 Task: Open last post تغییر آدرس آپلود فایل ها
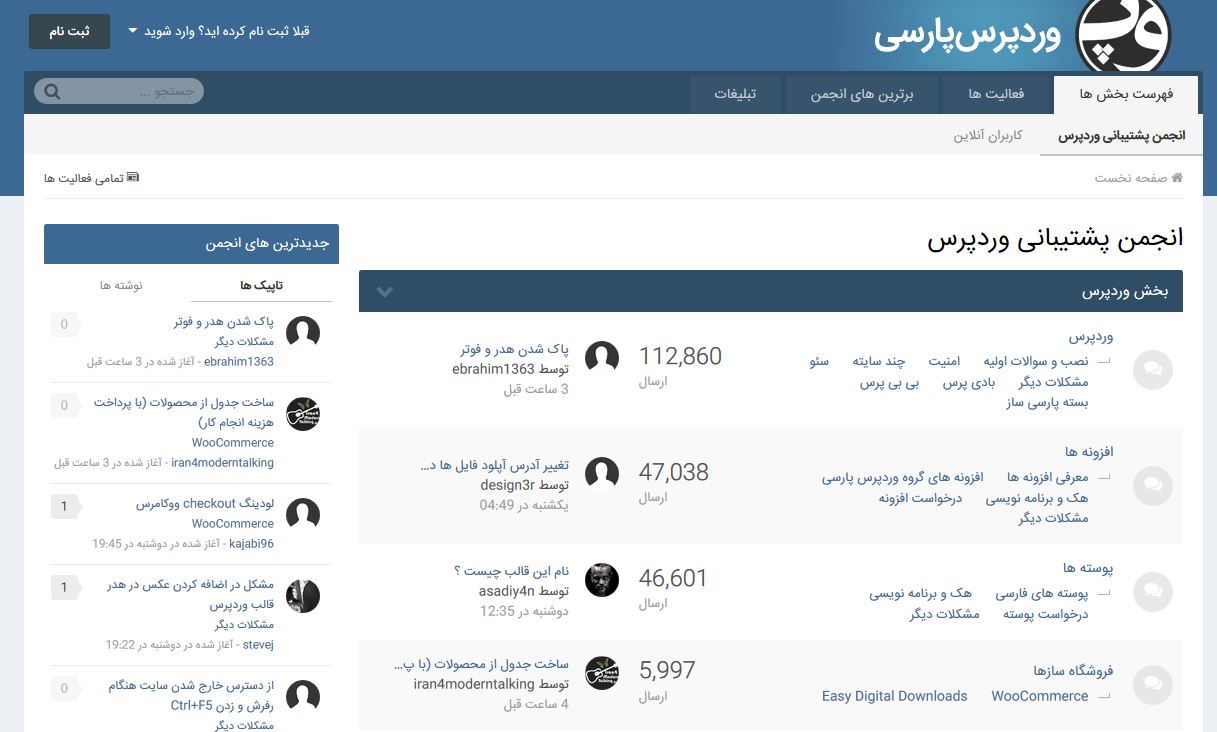pyautogui.click(x=495, y=465)
